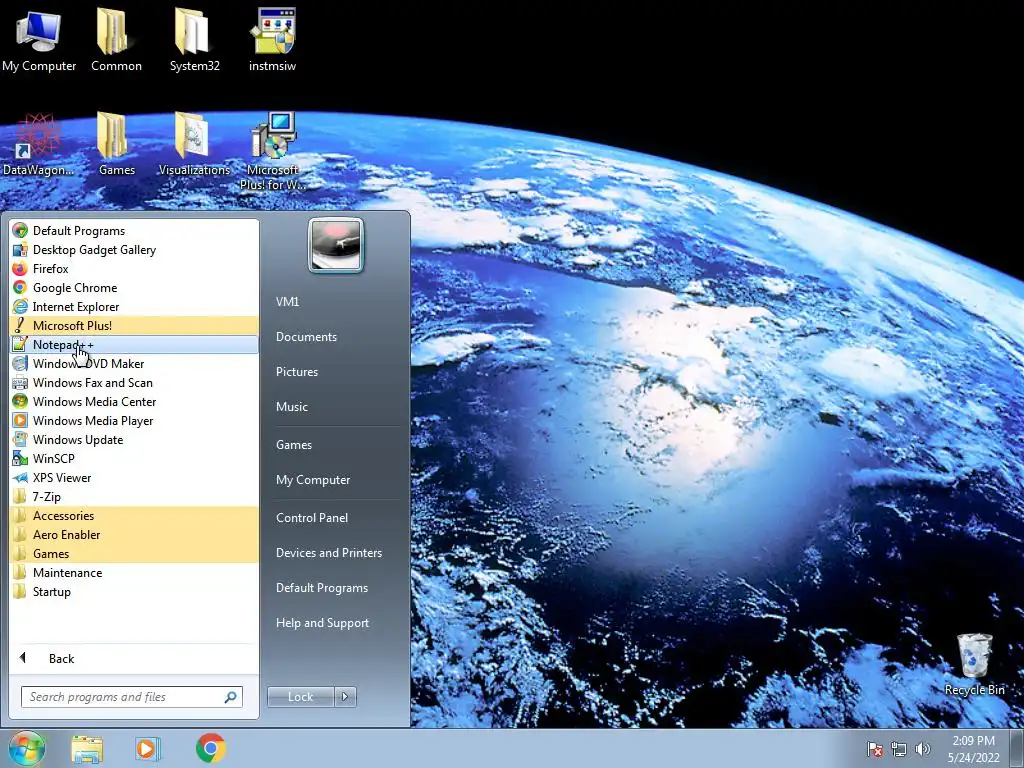The image size is (1024, 768).
Task: Open Pictures from Start menu
Action: click(x=336, y=372)
